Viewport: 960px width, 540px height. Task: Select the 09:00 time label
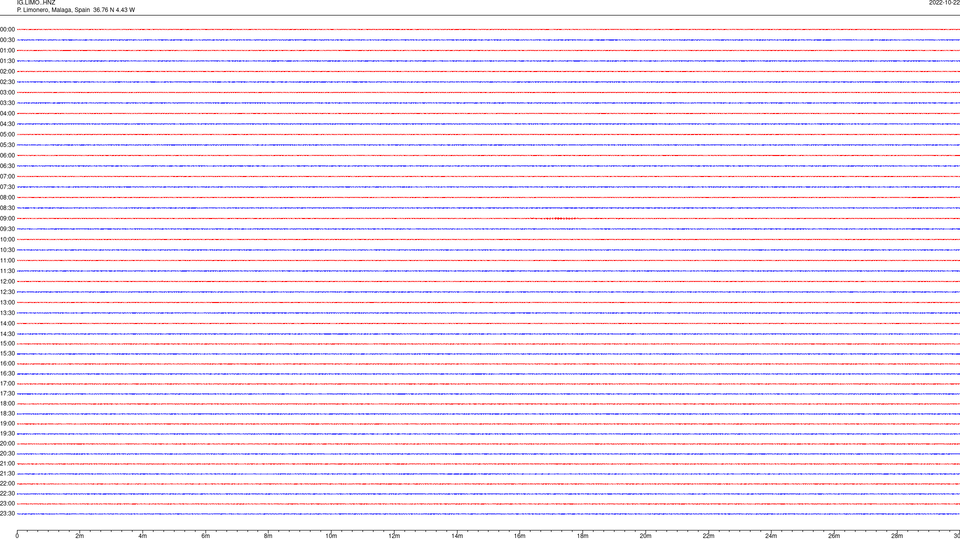point(7,219)
